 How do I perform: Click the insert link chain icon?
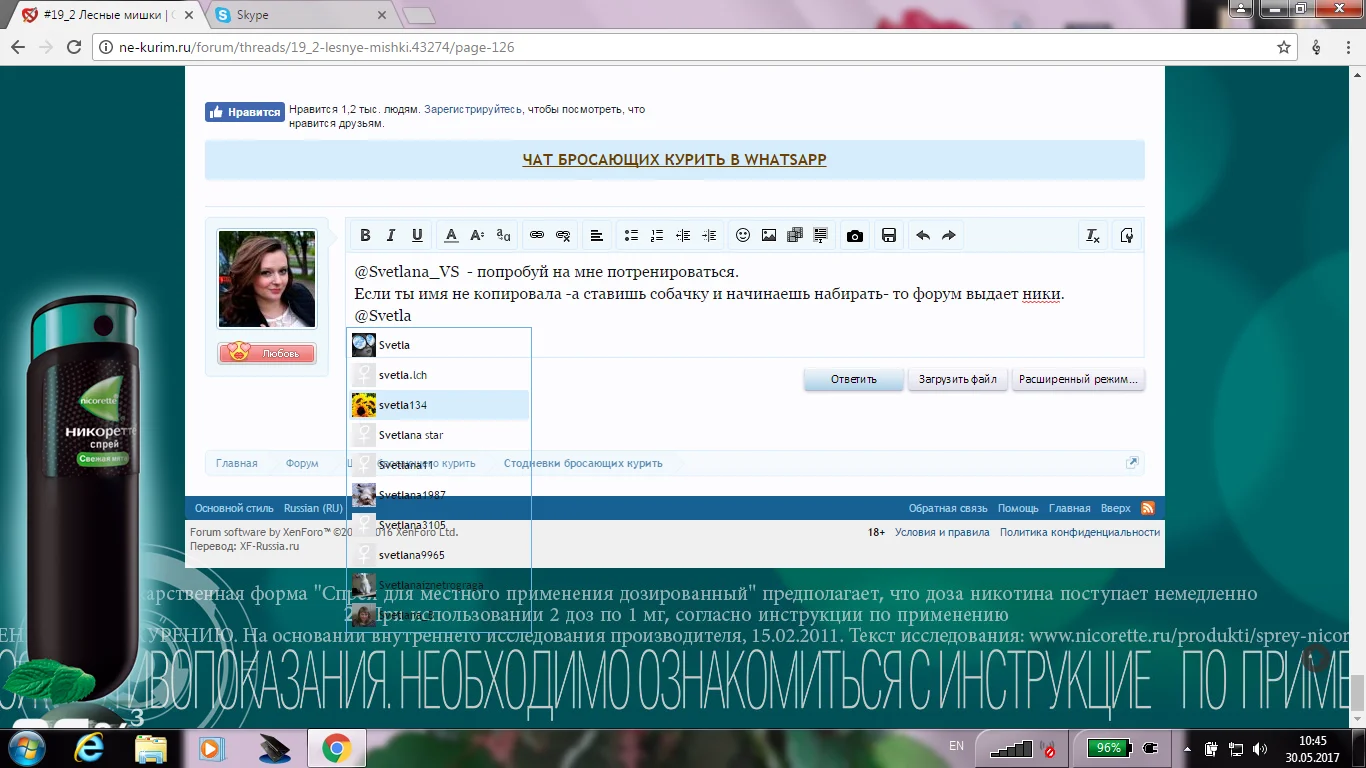pos(537,236)
